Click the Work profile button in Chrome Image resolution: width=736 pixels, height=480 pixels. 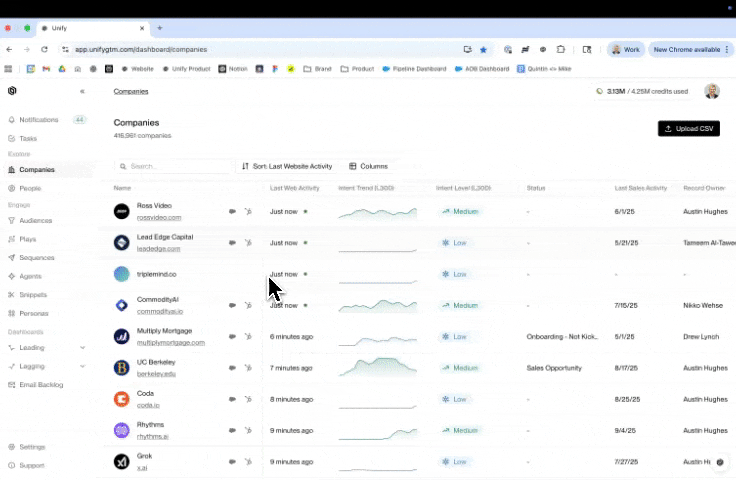tap(626, 49)
